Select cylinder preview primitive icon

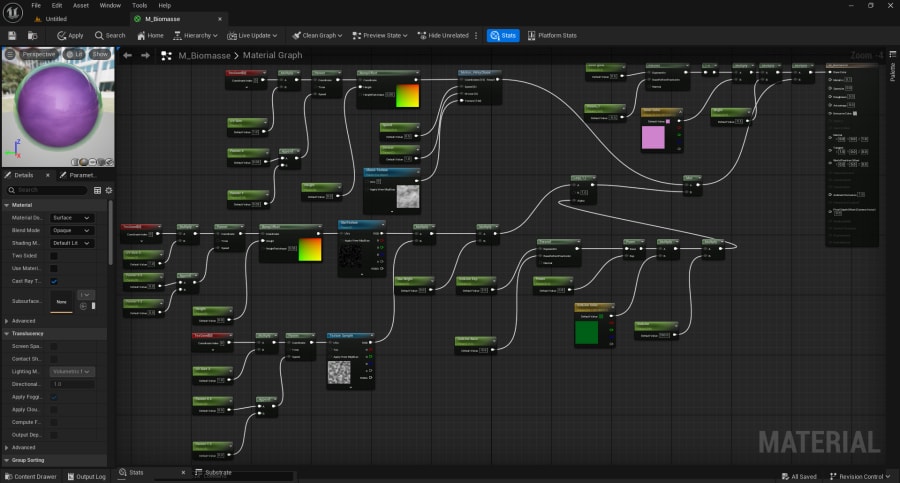coord(75,162)
